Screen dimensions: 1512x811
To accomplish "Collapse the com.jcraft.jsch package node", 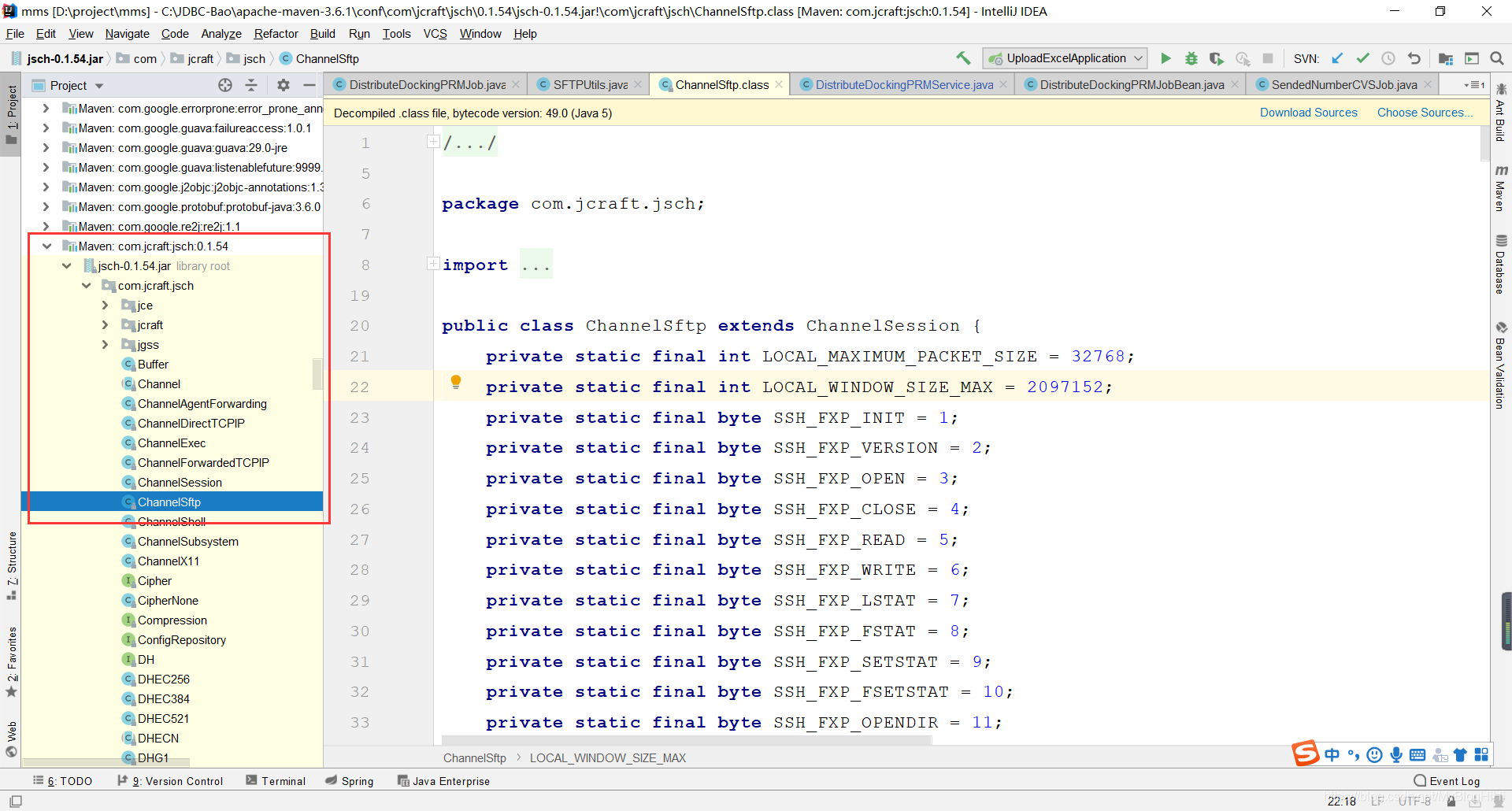I will pyautogui.click(x=87, y=286).
